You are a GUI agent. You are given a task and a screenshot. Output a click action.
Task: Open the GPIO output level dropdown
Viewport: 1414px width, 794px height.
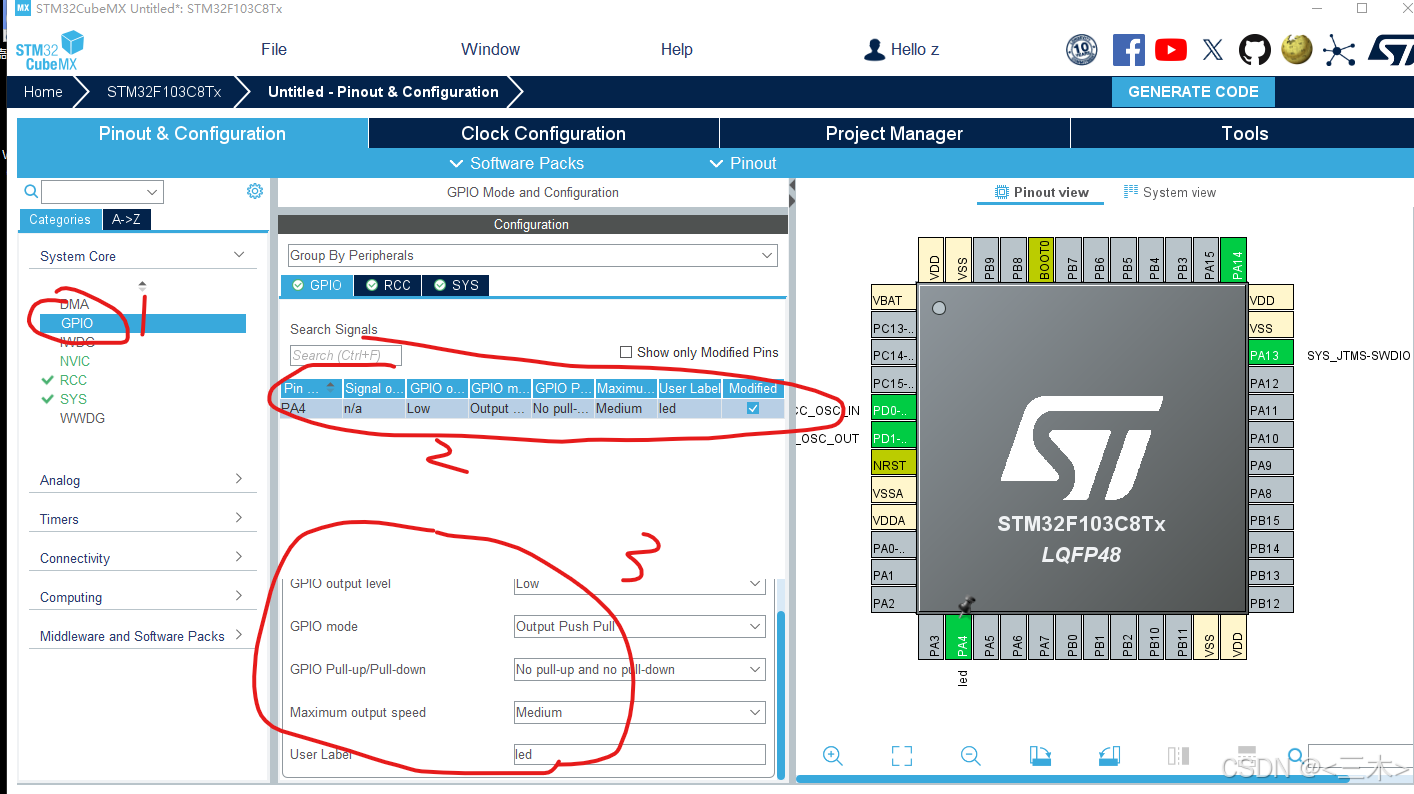coord(640,584)
